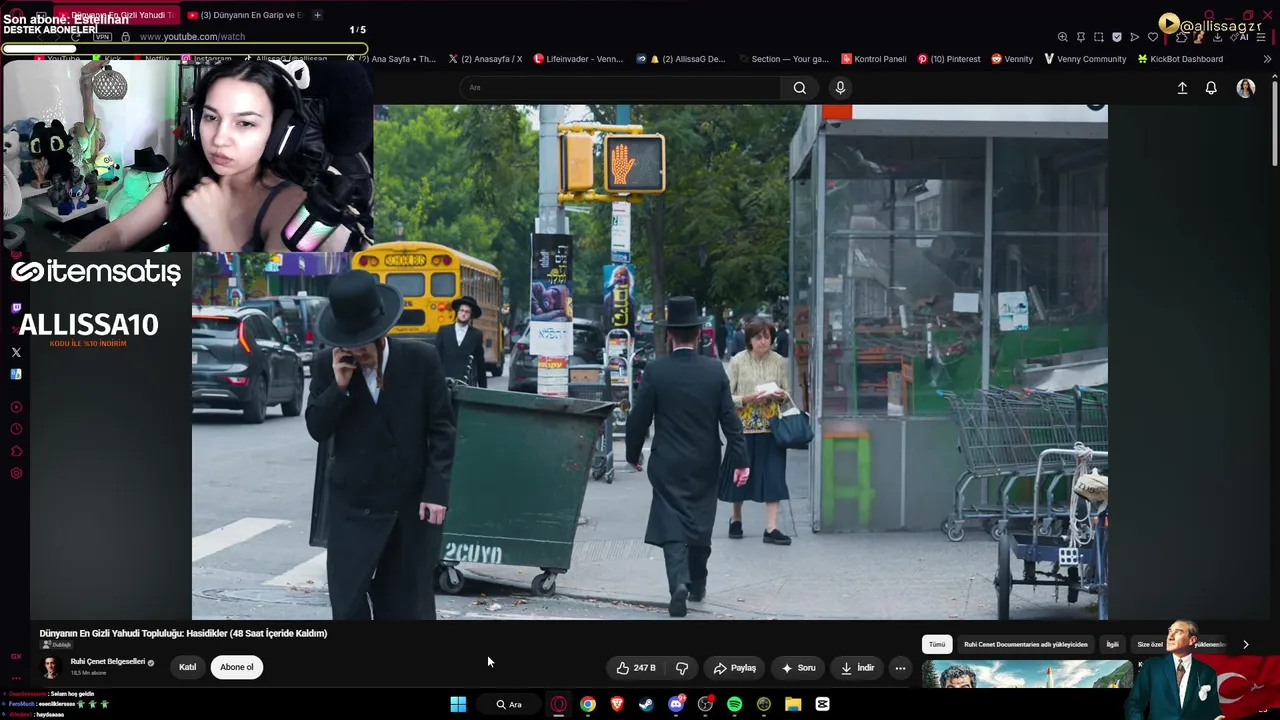
Task: Open the Windows Start menu
Action: point(458,704)
